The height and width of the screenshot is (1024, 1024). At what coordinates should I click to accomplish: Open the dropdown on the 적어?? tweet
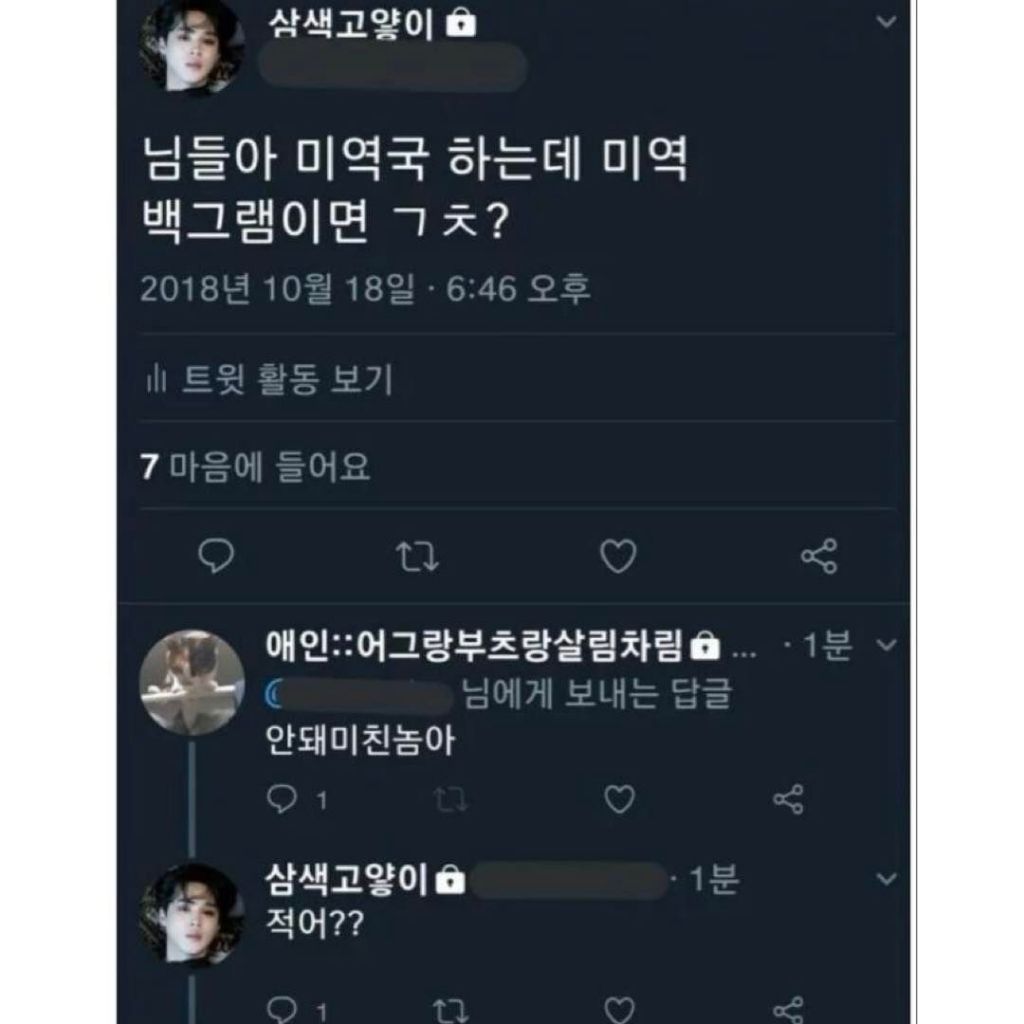[886, 878]
